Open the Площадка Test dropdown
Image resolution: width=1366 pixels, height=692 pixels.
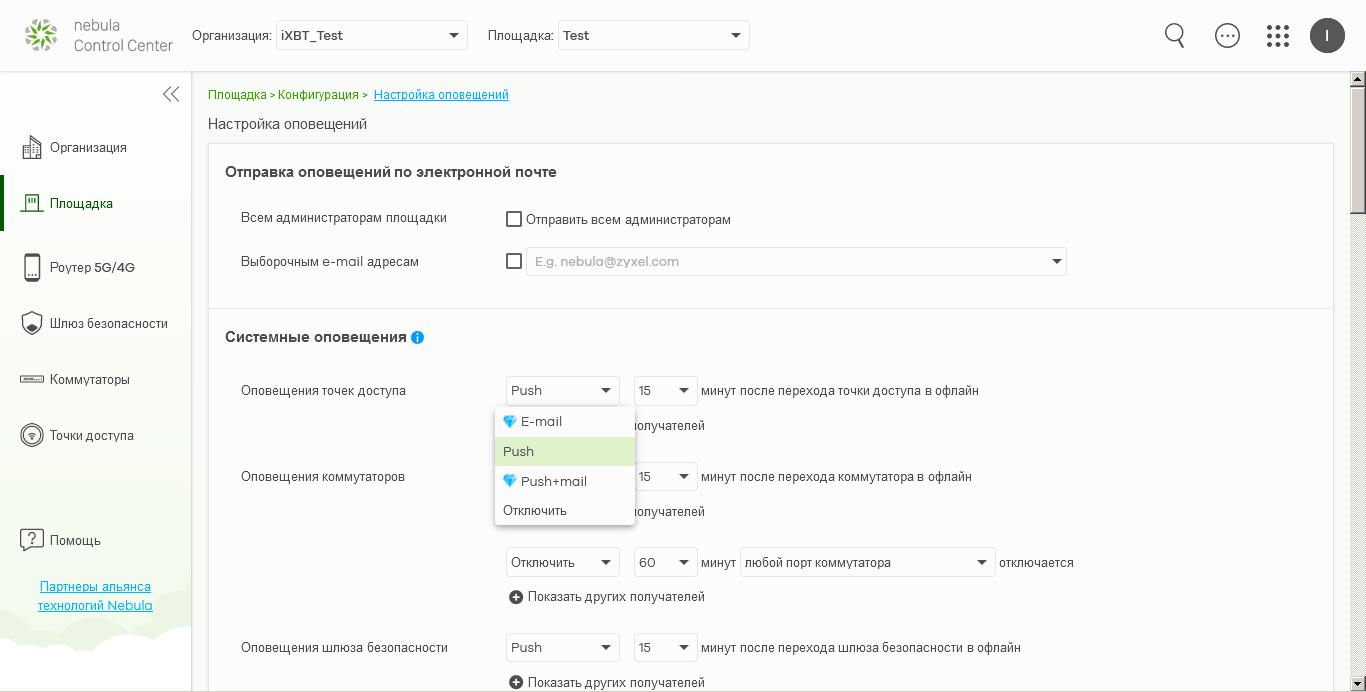[x=653, y=36]
